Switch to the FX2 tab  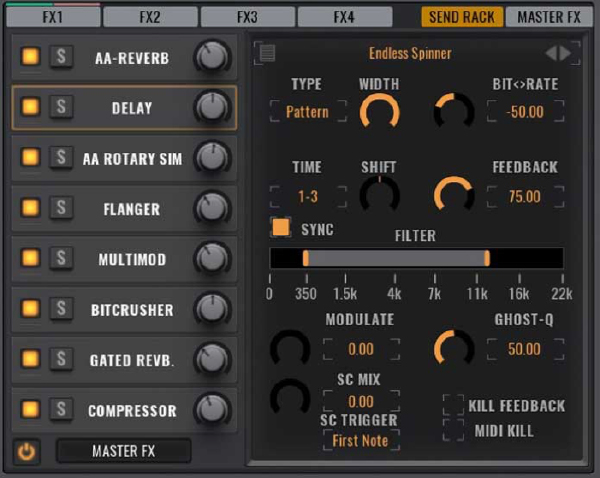click(150, 17)
